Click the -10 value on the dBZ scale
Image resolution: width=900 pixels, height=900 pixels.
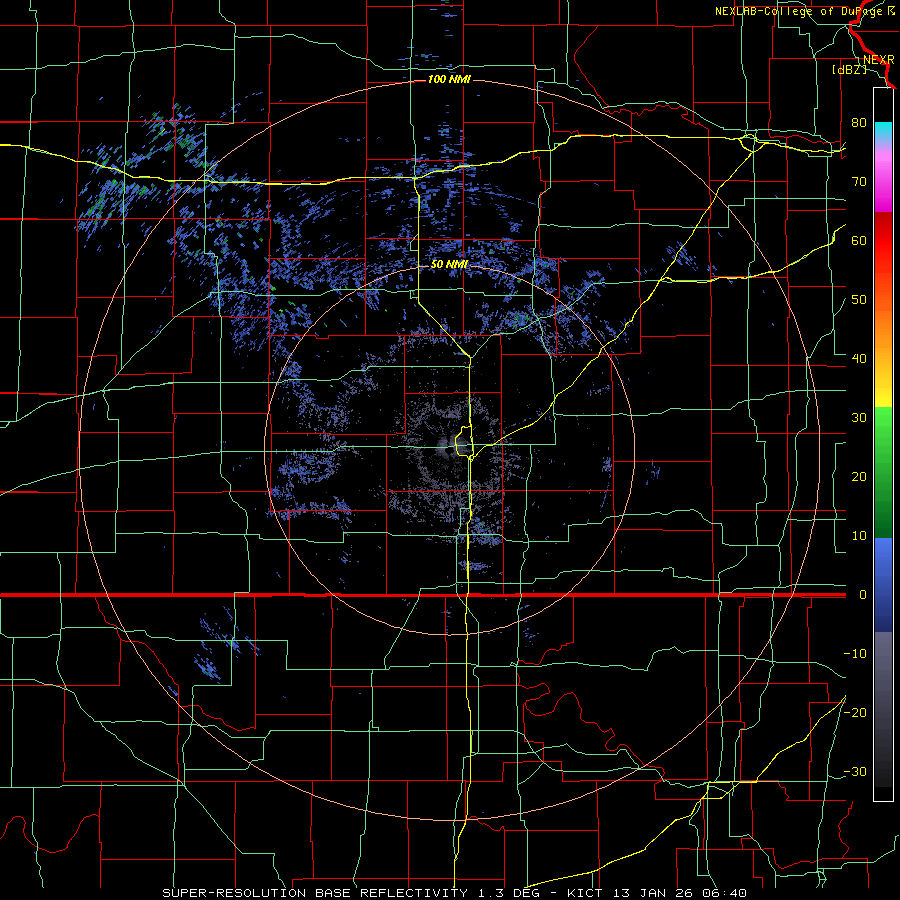coord(855,654)
